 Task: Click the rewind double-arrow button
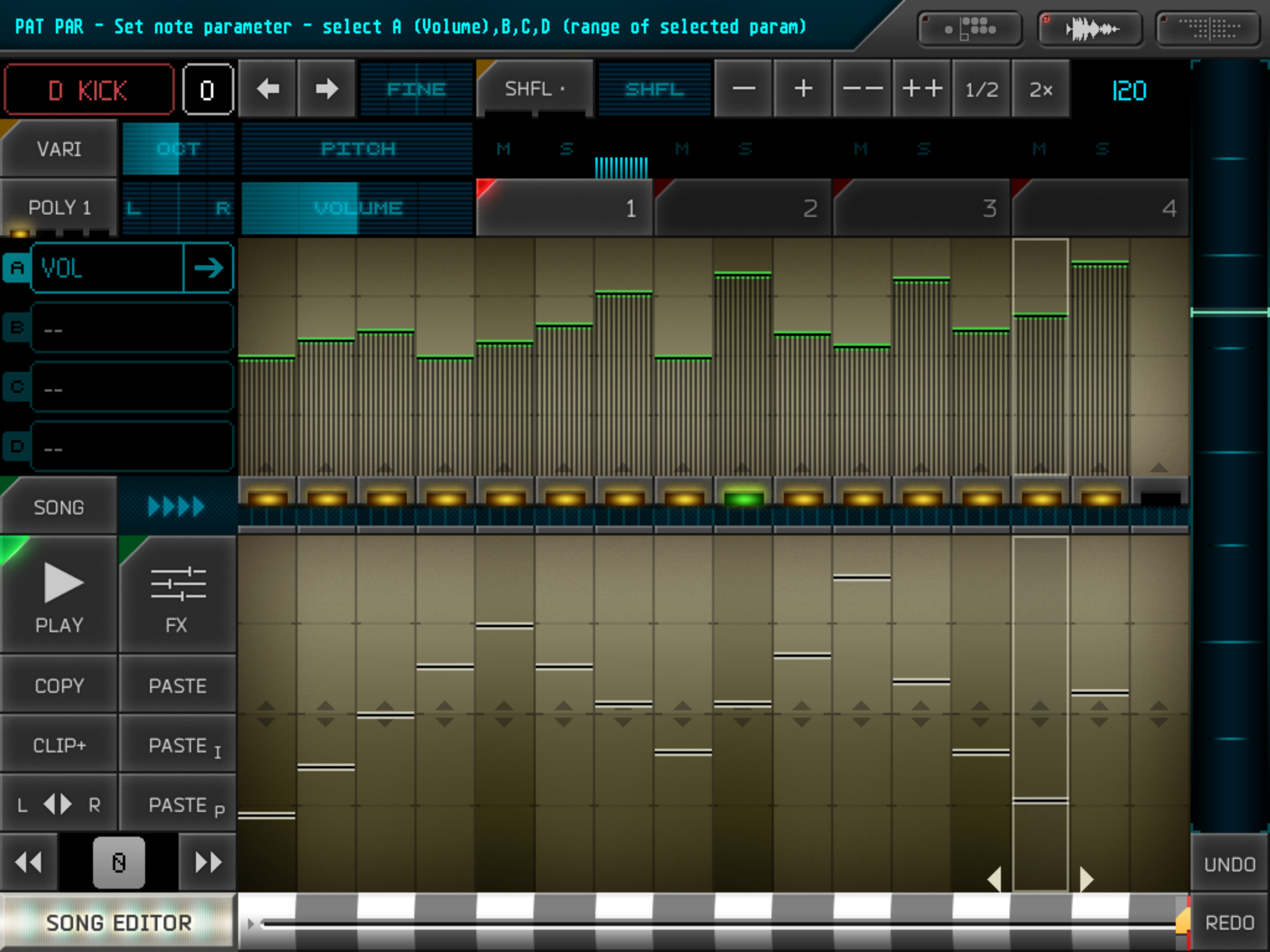(29, 862)
